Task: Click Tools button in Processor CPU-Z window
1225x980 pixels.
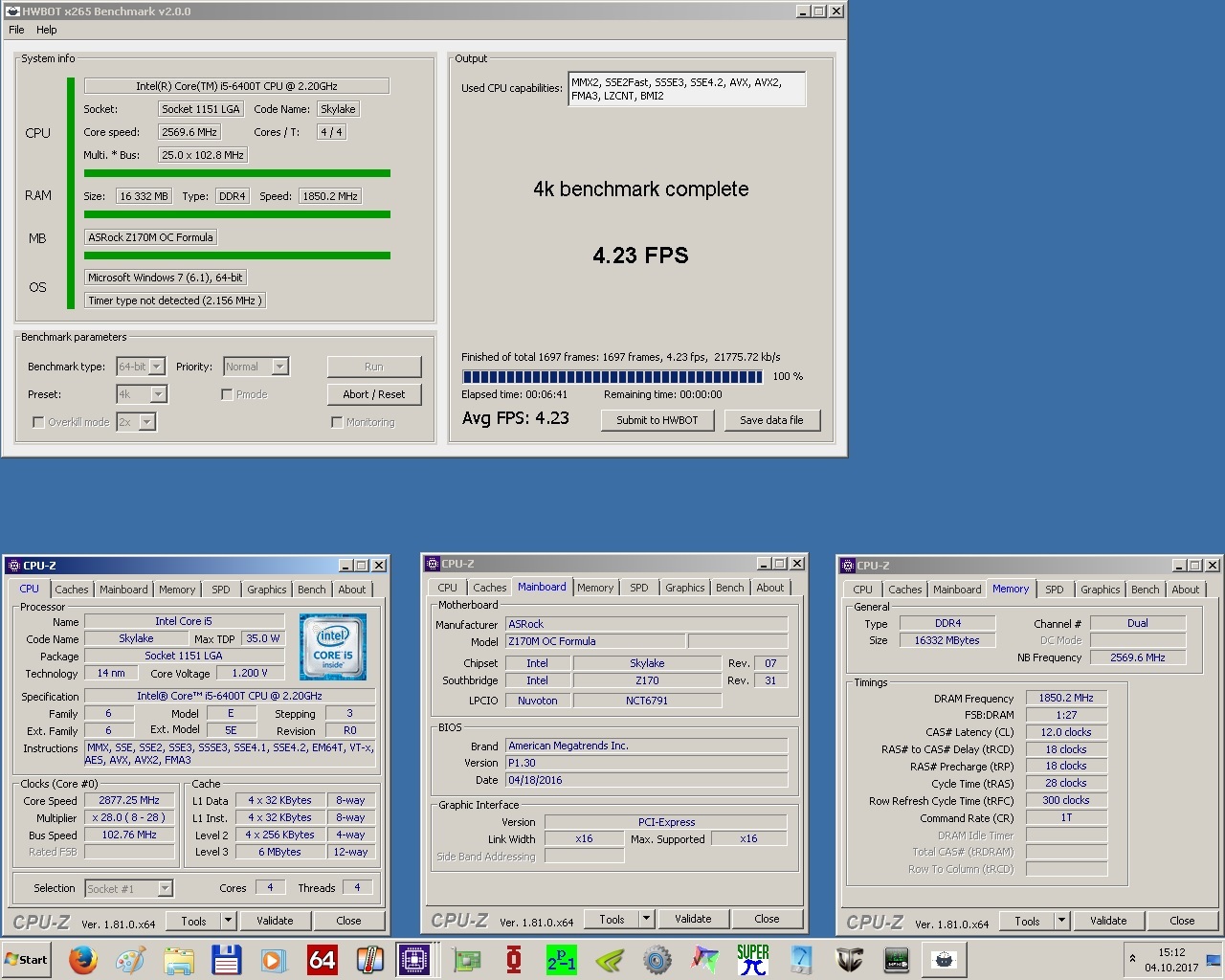Action: [x=194, y=921]
